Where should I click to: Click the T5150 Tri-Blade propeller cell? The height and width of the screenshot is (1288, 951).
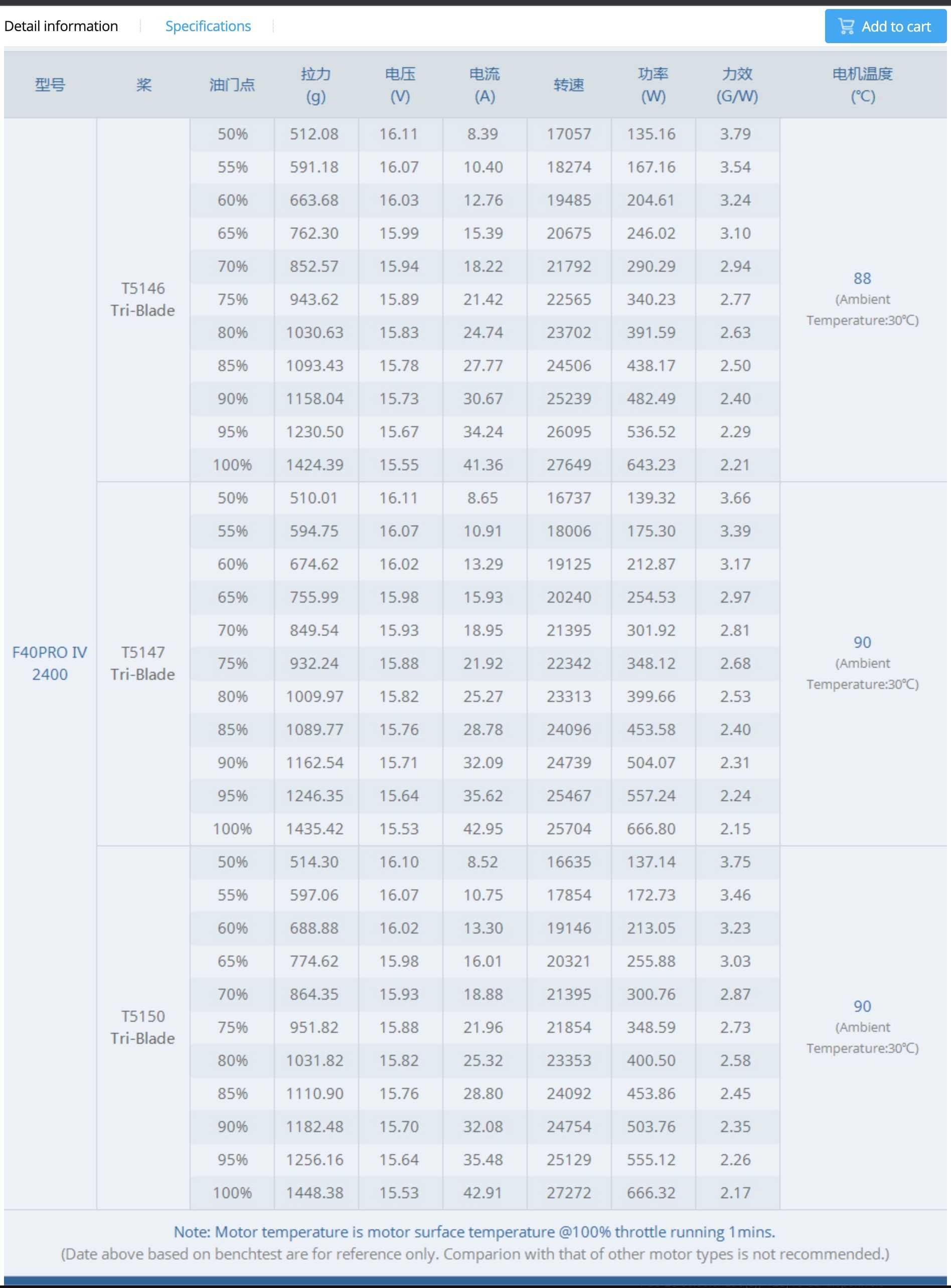click(143, 1027)
